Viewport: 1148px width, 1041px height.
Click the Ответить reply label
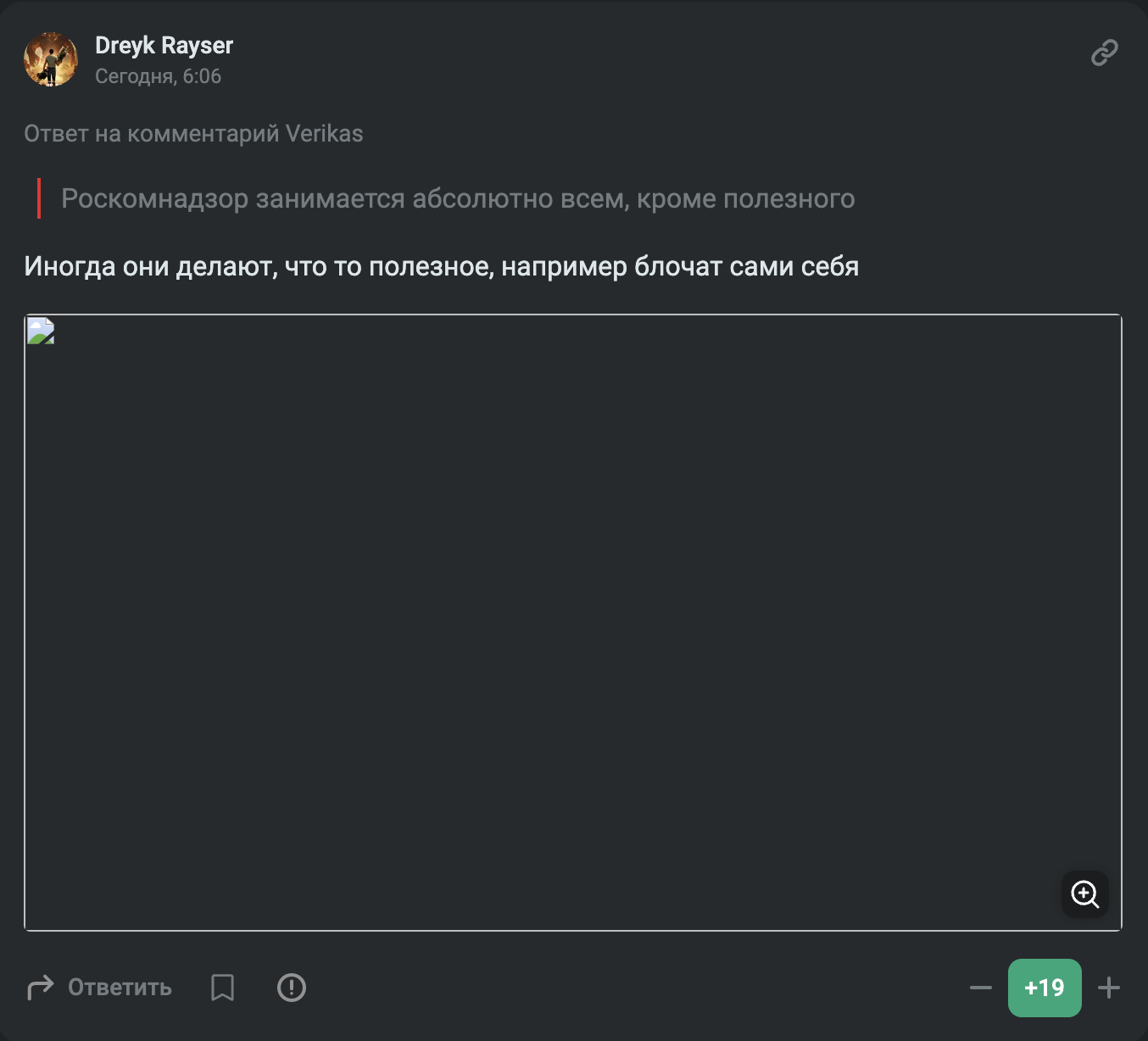tap(120, 988)
